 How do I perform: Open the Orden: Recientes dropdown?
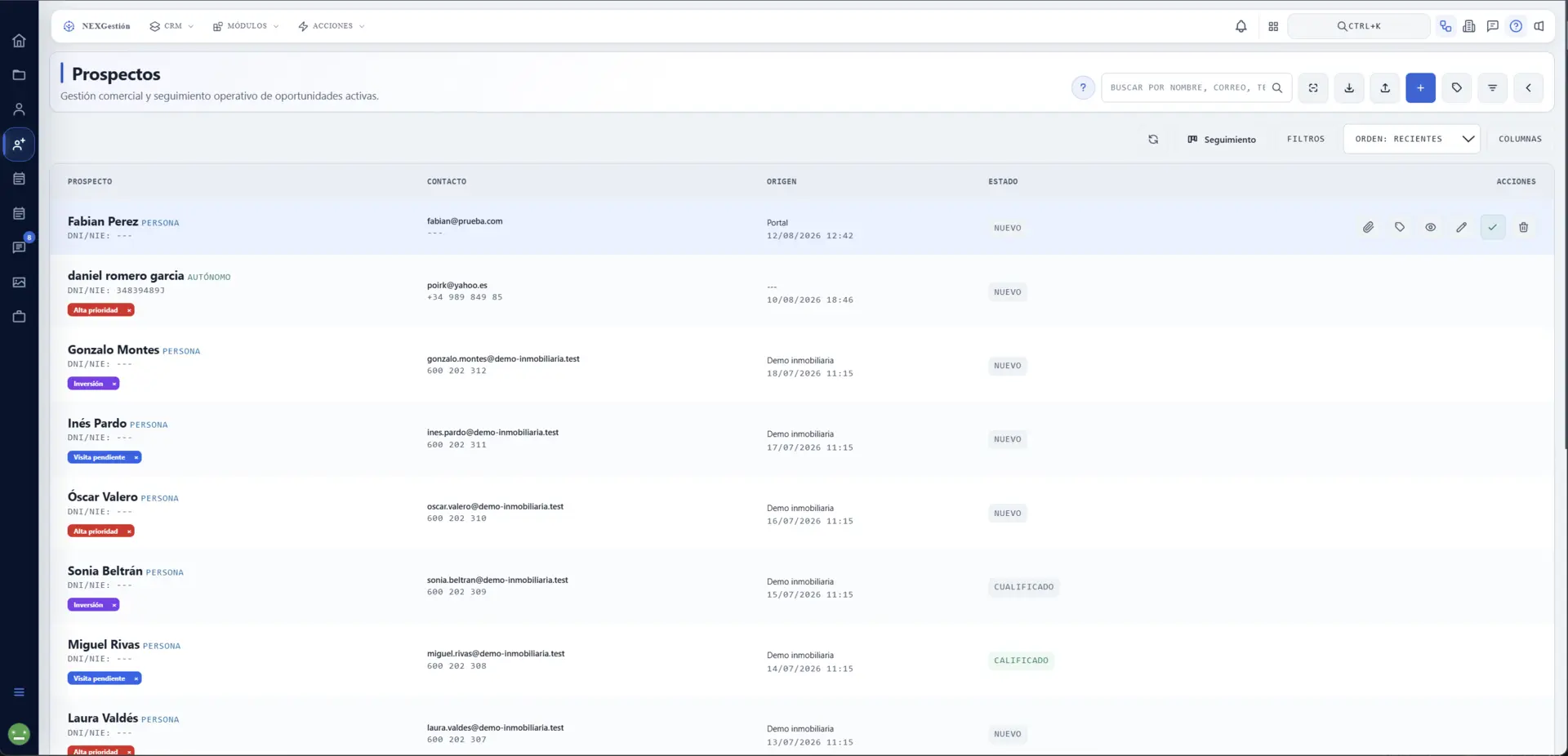click(1412, 140)
